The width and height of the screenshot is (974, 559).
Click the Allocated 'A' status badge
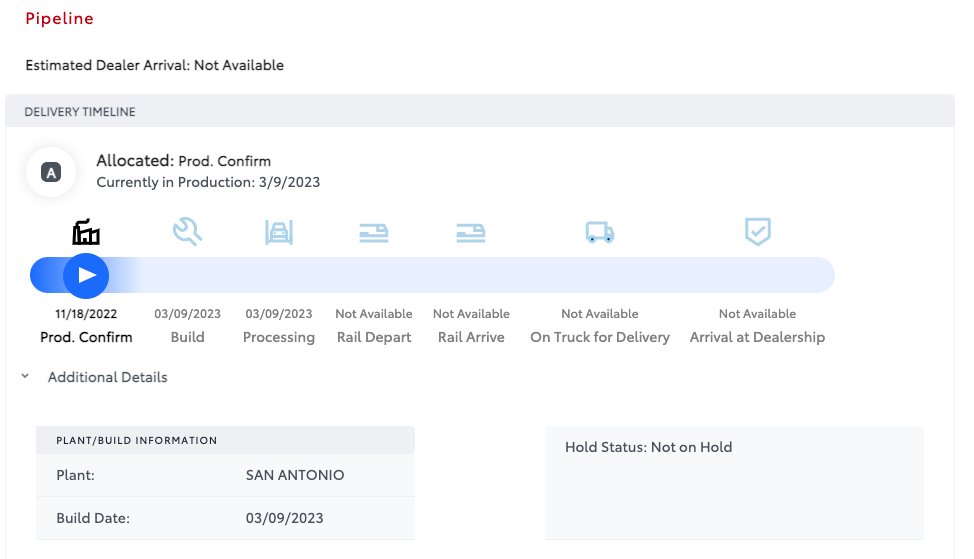click(52, 172)
